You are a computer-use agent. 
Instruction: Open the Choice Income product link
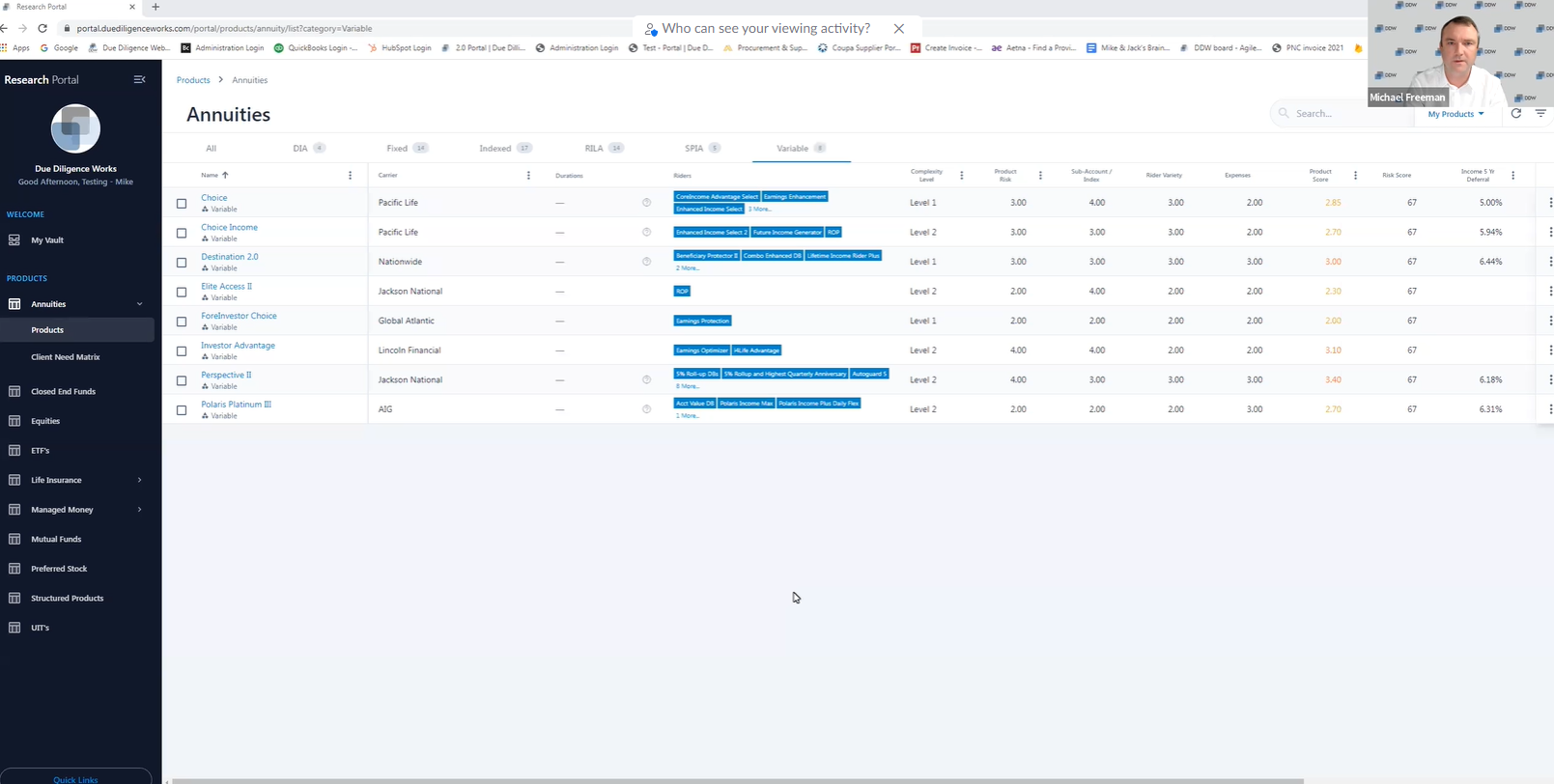(x=229, y=227)
